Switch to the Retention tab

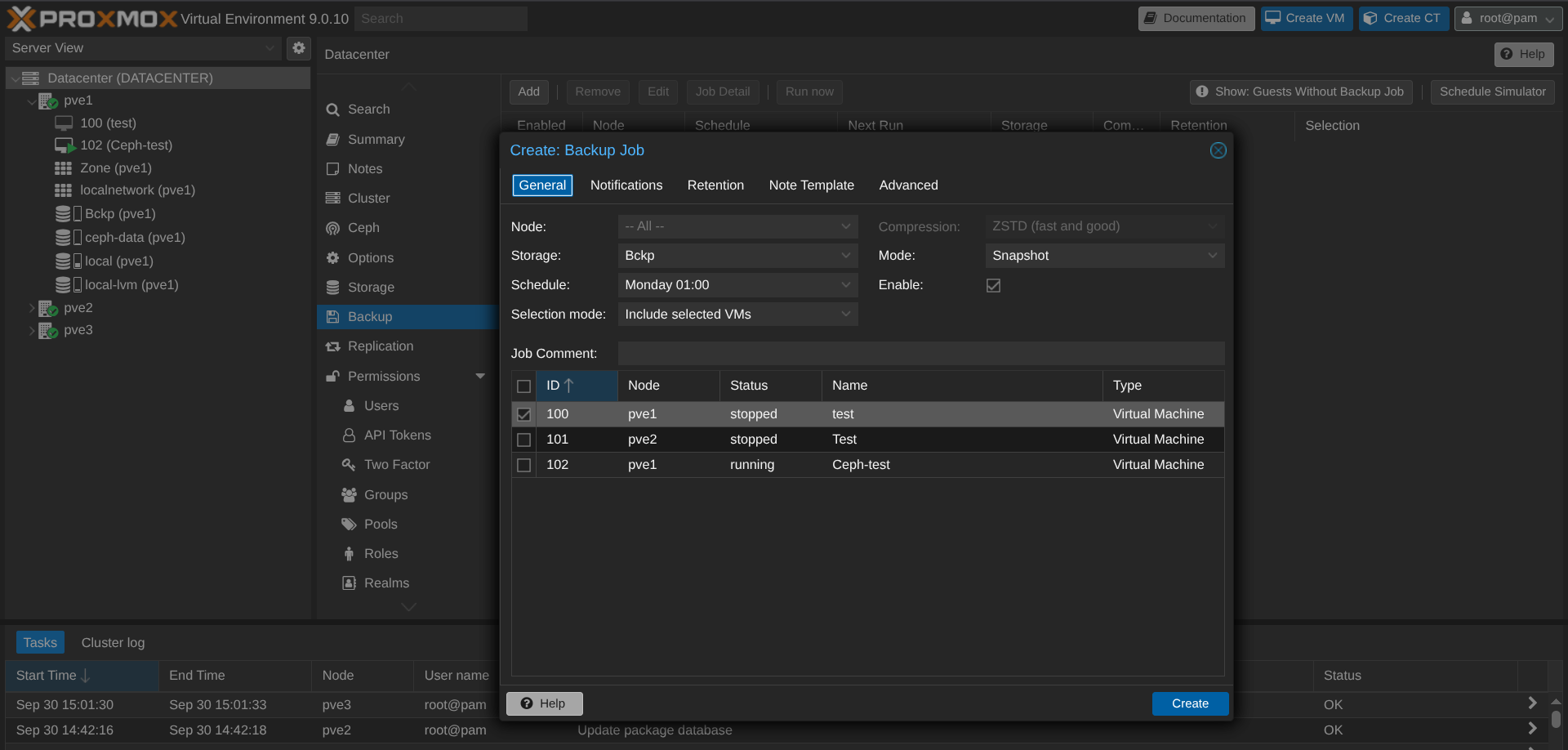click(x=715, y=185)
